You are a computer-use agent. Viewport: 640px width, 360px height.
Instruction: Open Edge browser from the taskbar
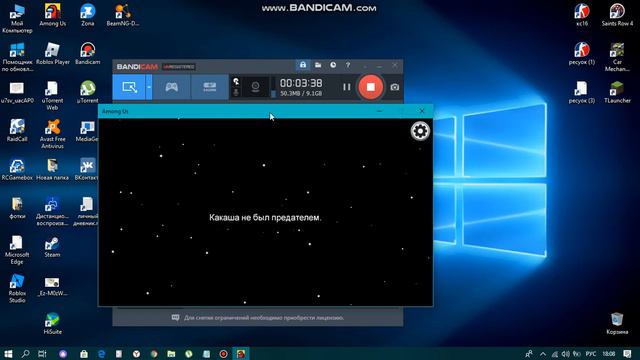point(101,353)
